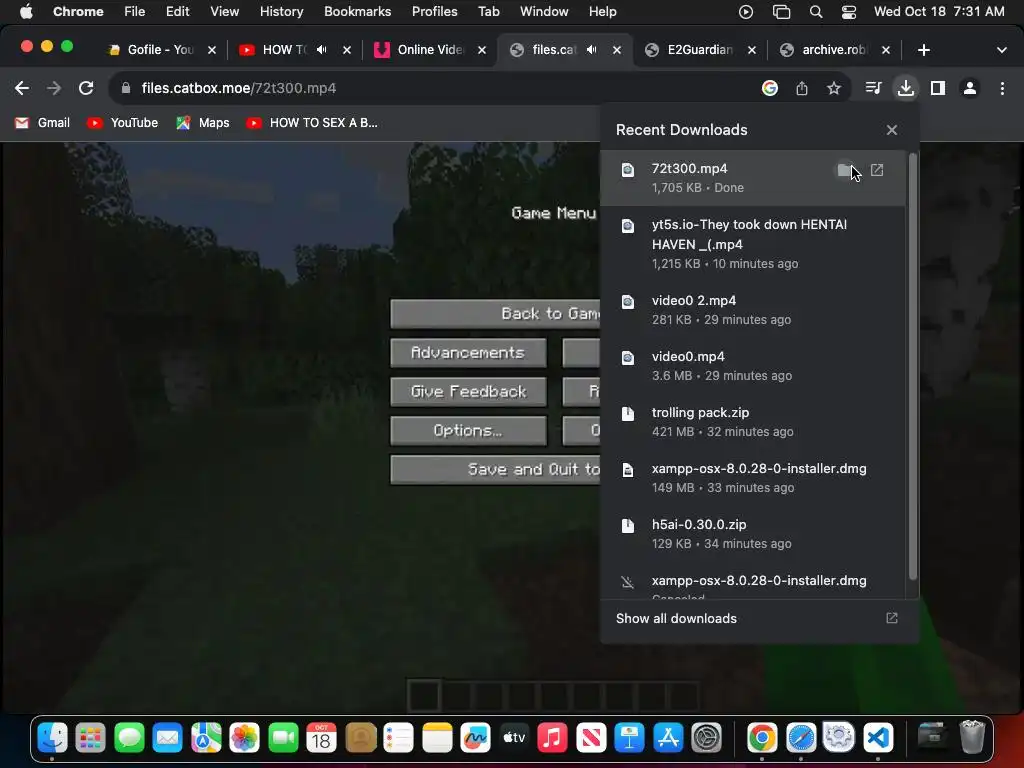Open the Maps bookmark
The height and width of the screenshot is (768, 1024).
tap(203, 123)
